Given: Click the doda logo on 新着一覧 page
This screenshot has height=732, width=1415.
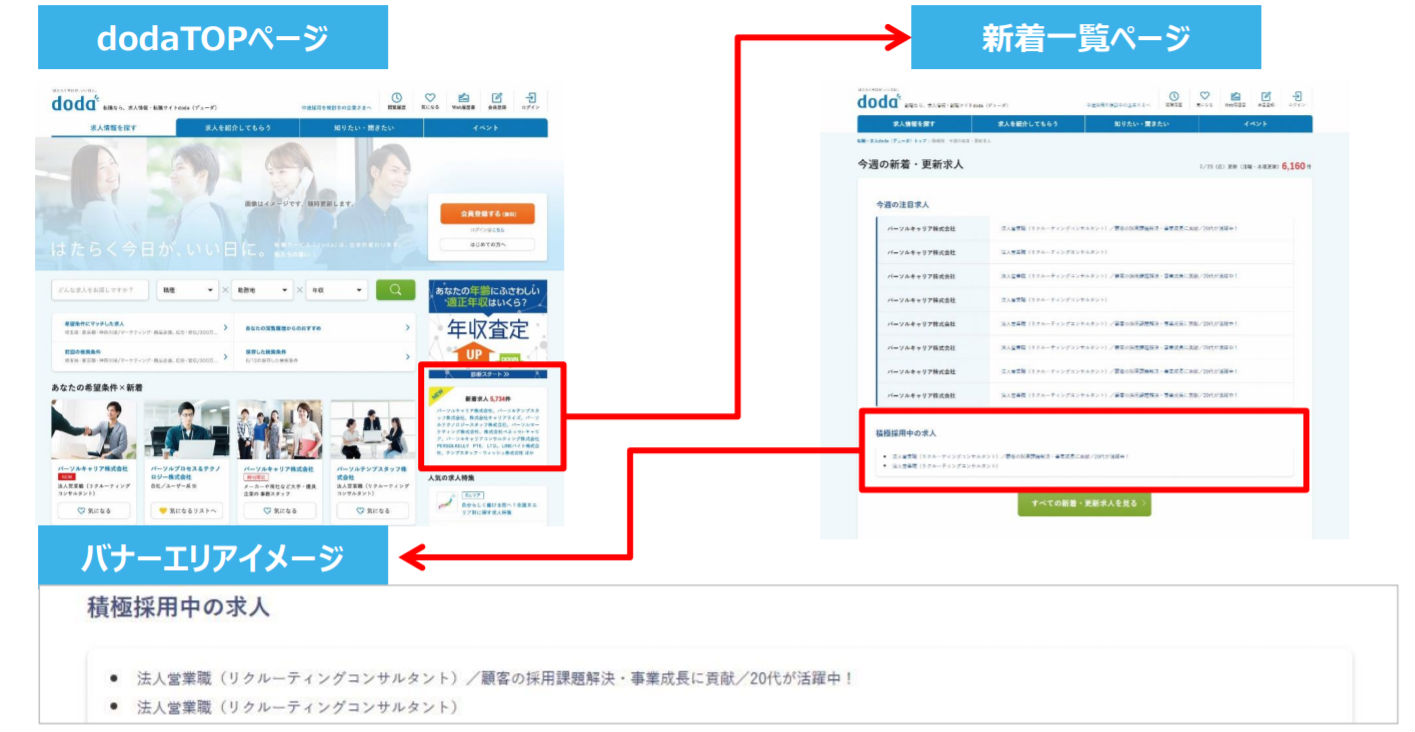Looking at the screenshot, I should [x=877, y=101].
